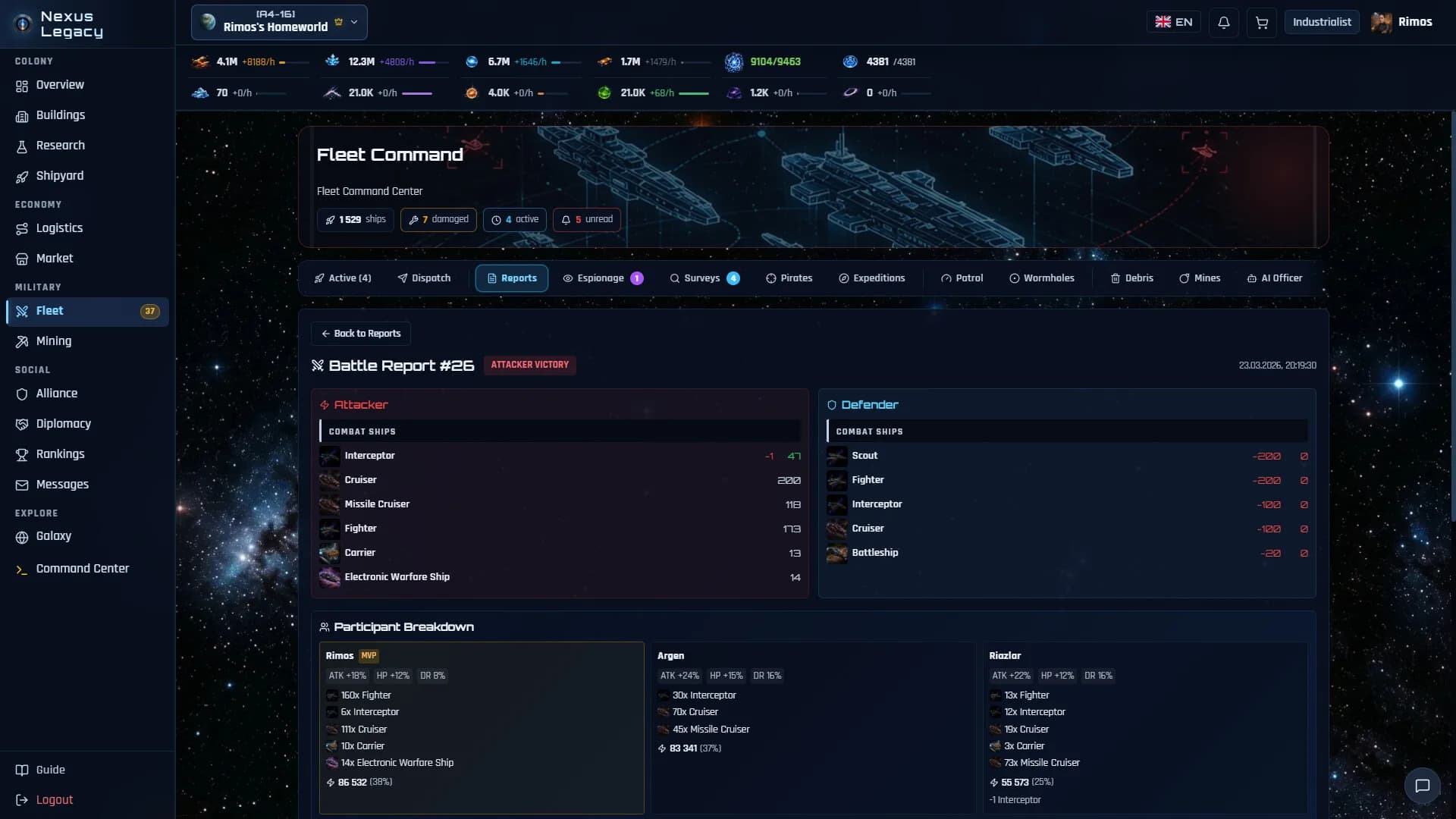1456x819 pixels.
Task: Click Rimos user avatar
Action: pos(1381,22)
